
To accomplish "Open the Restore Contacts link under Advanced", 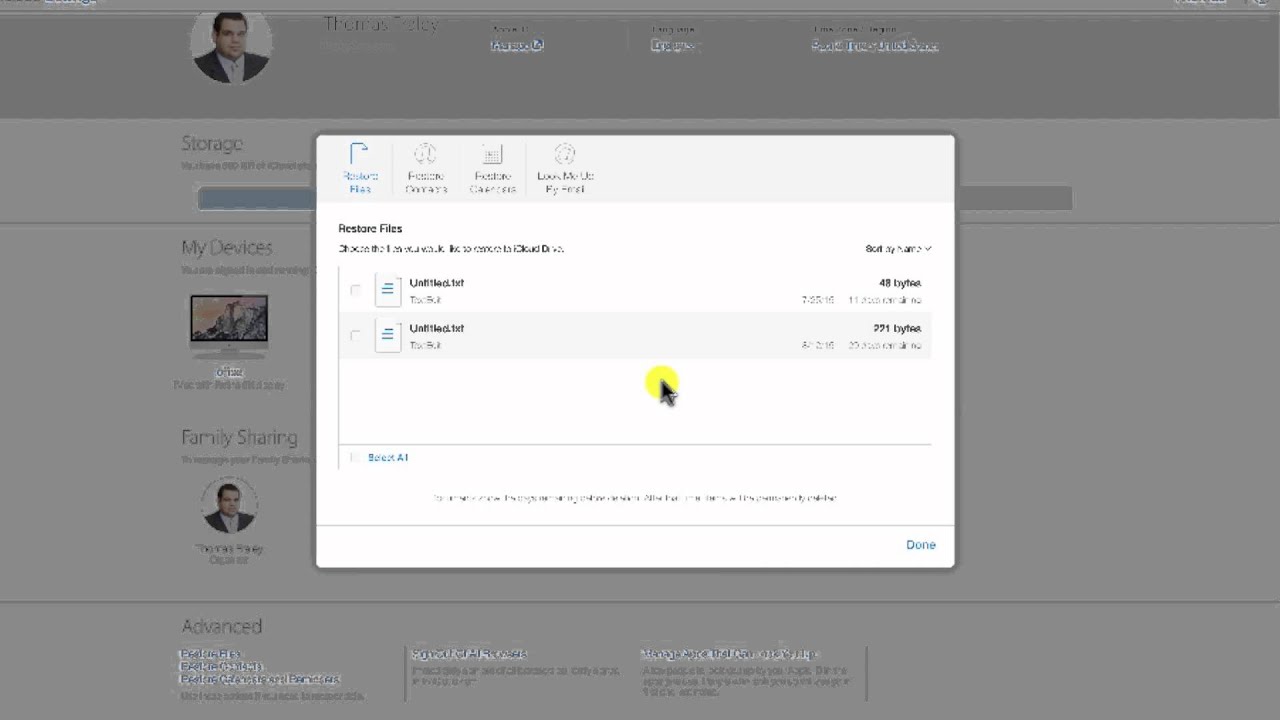I will coord(221,666).
